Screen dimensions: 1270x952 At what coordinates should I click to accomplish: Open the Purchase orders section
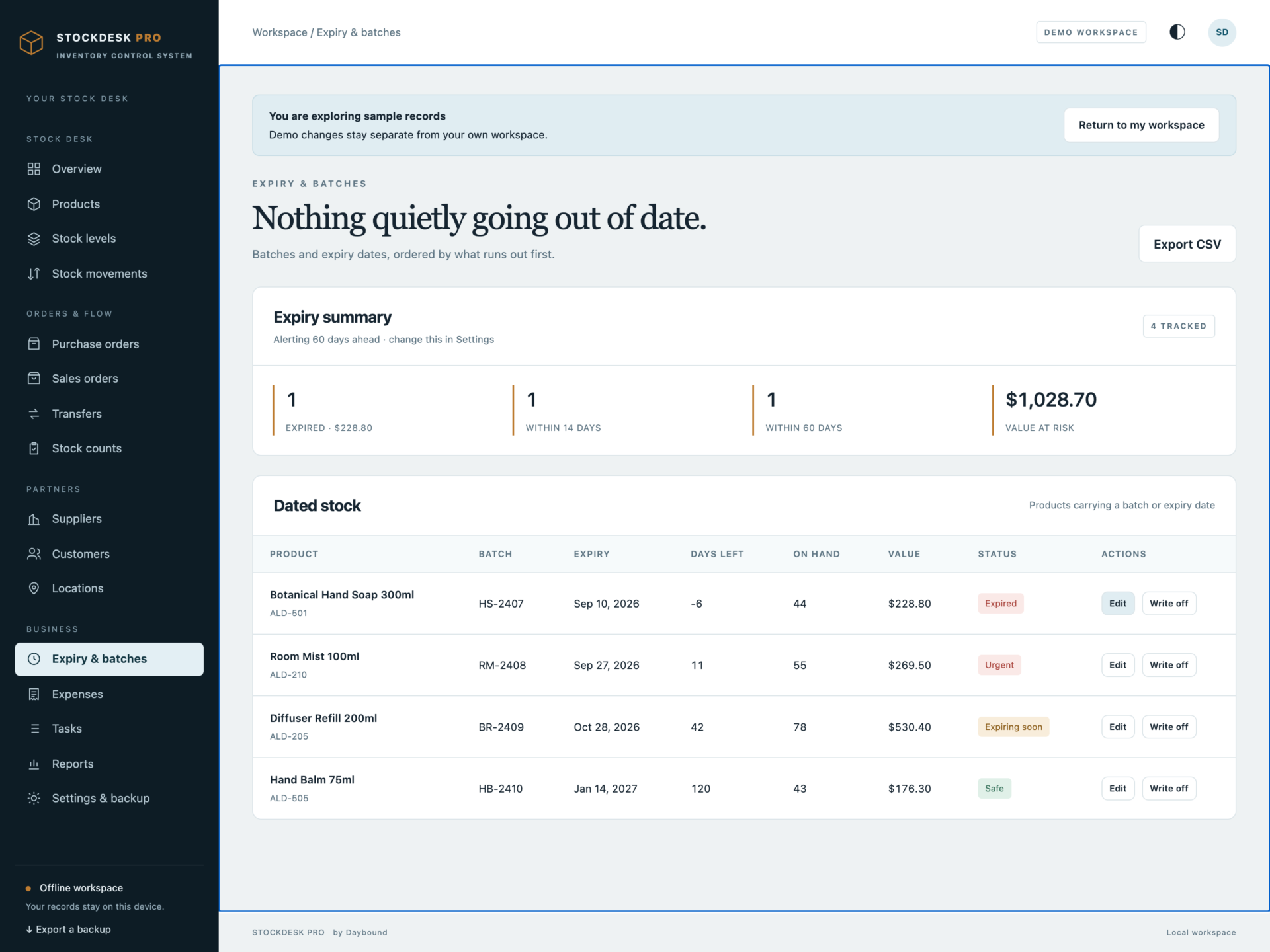coord(109,344)
